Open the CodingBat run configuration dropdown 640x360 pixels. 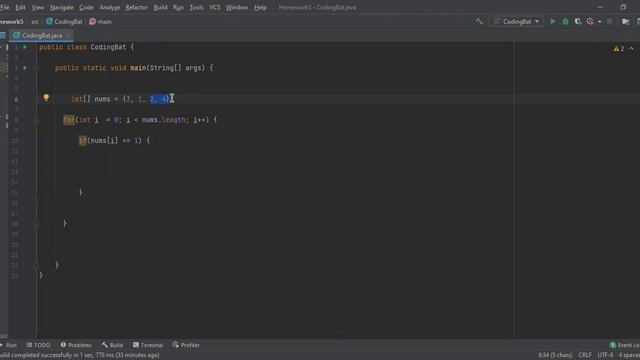point(517,22)
